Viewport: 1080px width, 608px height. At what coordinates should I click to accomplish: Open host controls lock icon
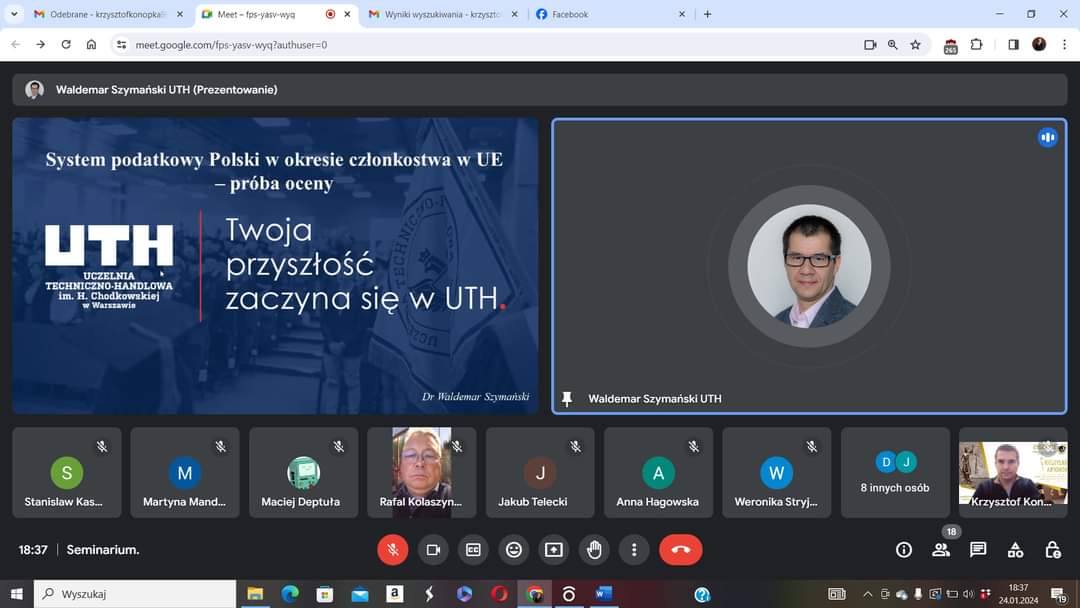pos(1052,549)
